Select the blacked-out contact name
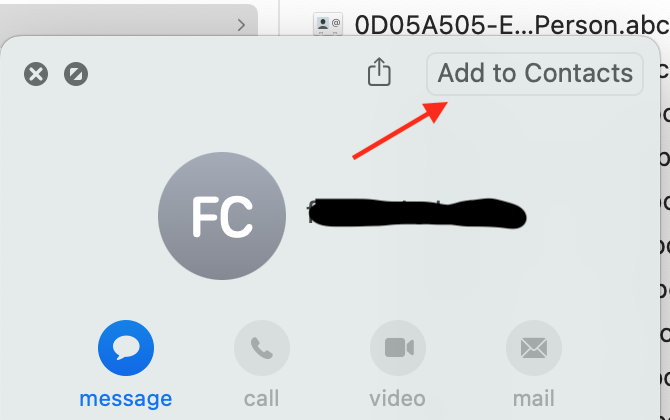670x420 pixels. pyautogui.click(x=417, y=213)
